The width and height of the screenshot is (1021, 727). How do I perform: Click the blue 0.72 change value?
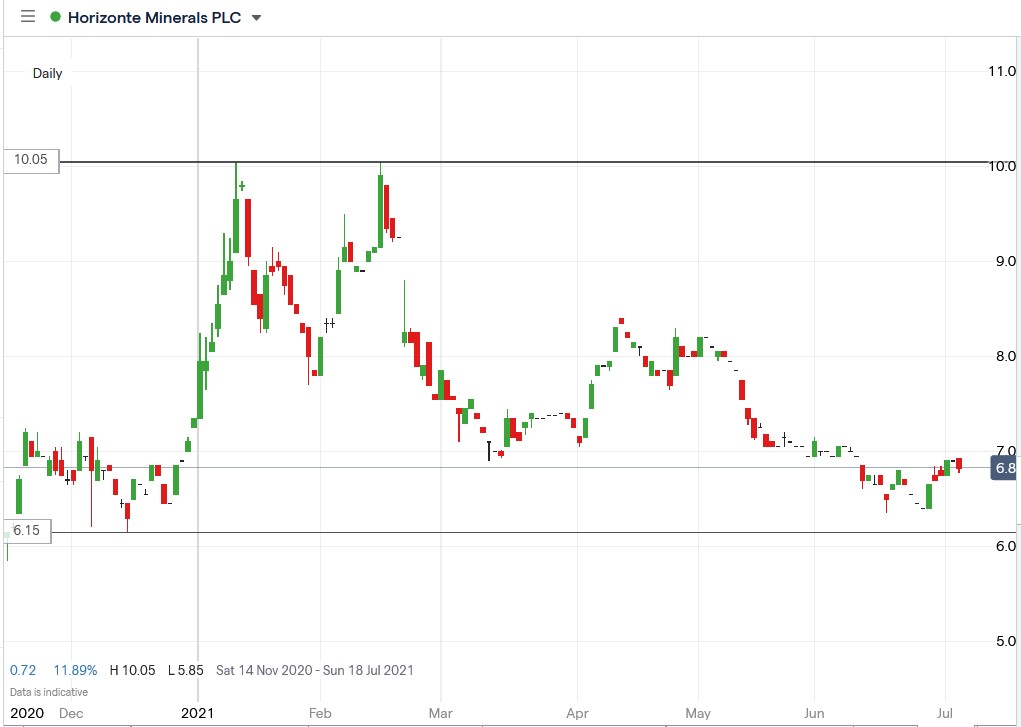tap(22, 670)
